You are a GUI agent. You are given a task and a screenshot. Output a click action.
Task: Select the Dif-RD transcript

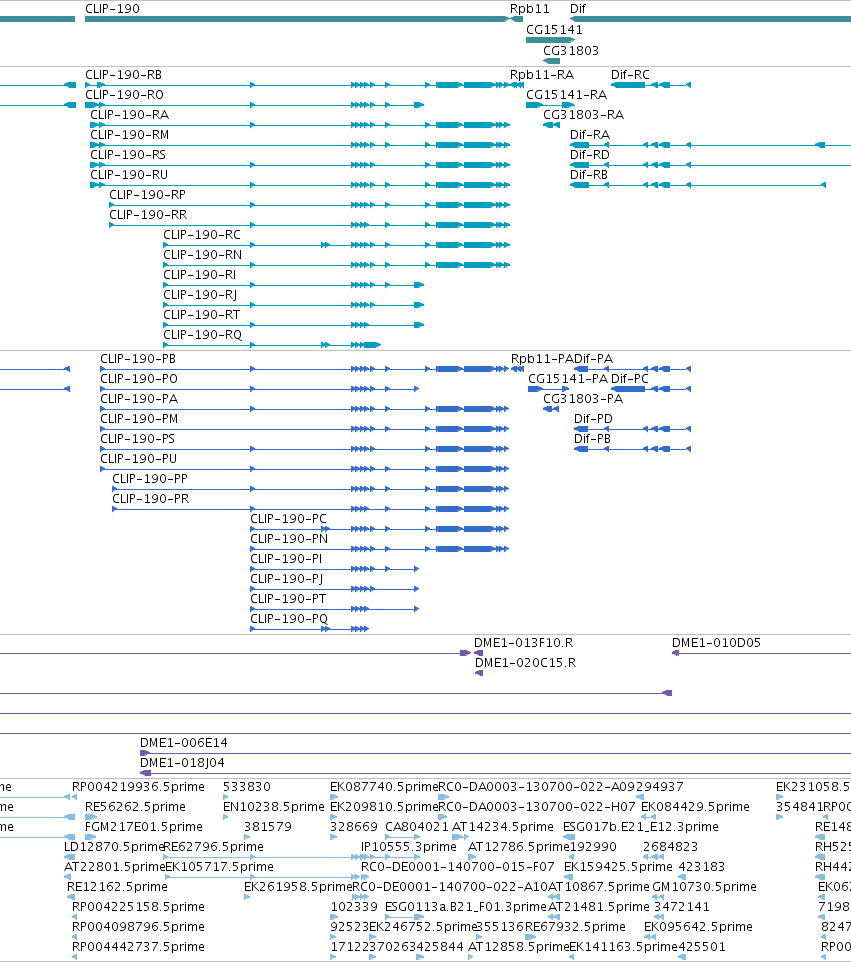point(710,165)
